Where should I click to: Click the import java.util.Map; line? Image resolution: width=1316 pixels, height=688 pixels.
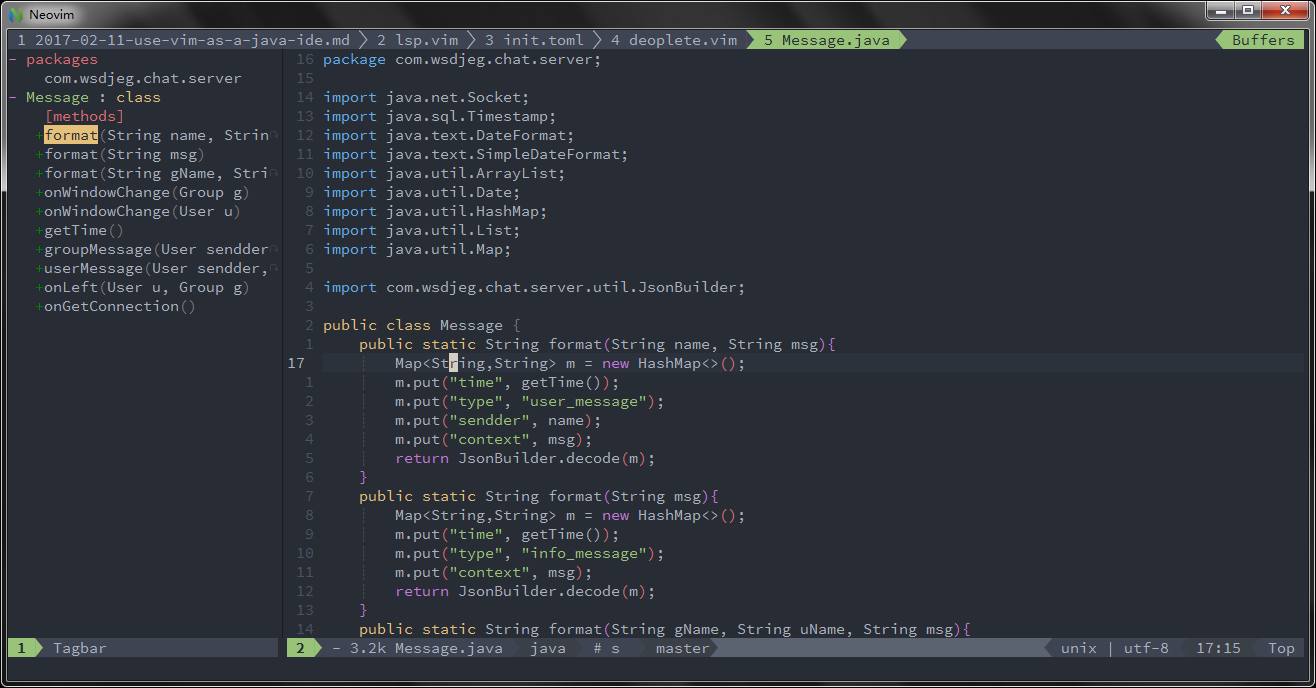point(417,249)
